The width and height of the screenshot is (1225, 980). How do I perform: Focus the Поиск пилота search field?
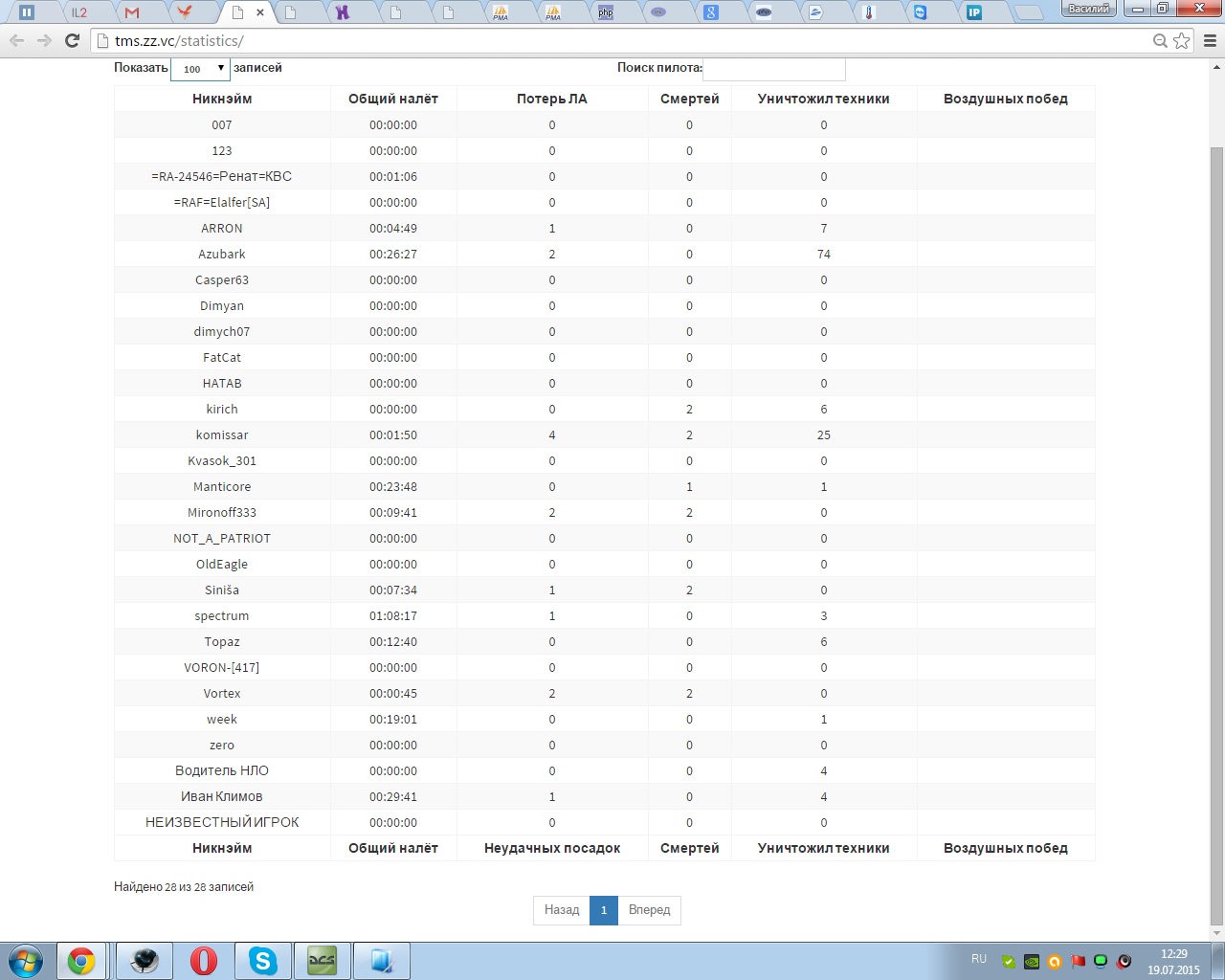pyautogui.click(x=774, y=68)
